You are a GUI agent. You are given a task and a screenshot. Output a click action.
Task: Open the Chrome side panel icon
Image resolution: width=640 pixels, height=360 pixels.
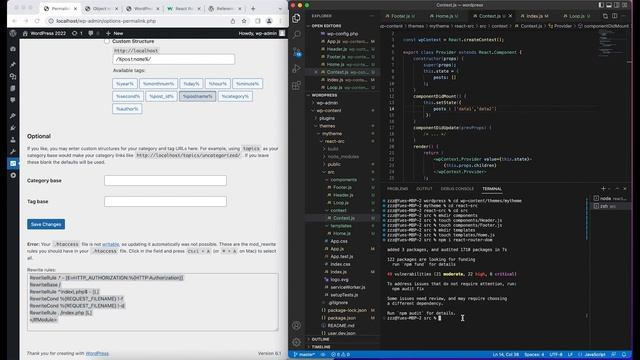(x=258, y=21)
